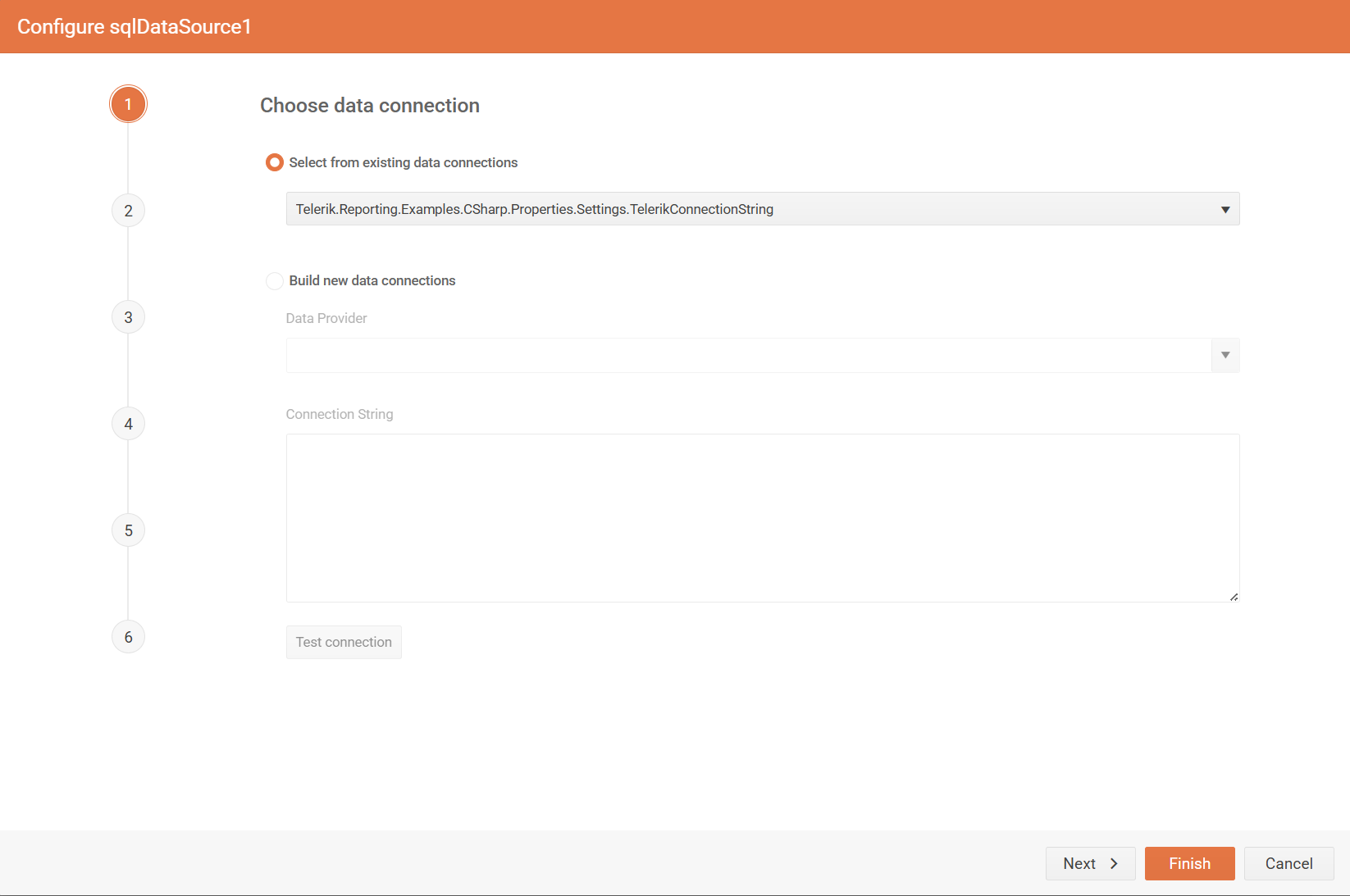Click step 1 circle in wizard

128,104
